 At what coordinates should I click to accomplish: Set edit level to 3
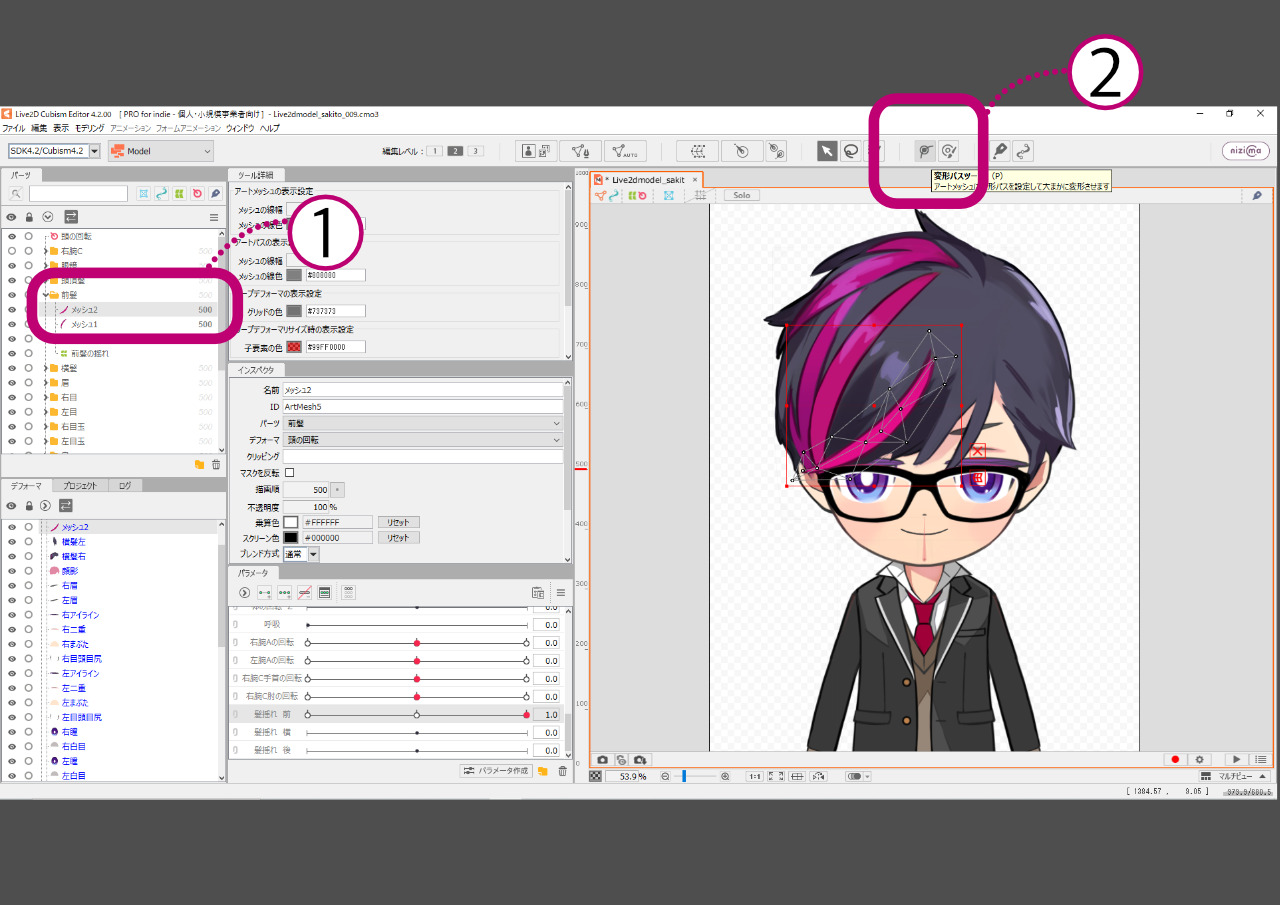point(475,151)
